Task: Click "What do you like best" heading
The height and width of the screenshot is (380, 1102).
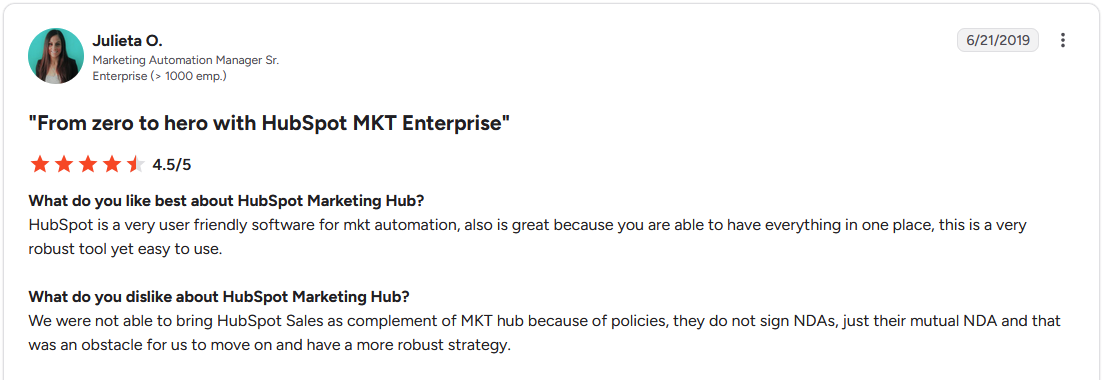Action: point(226,201)
